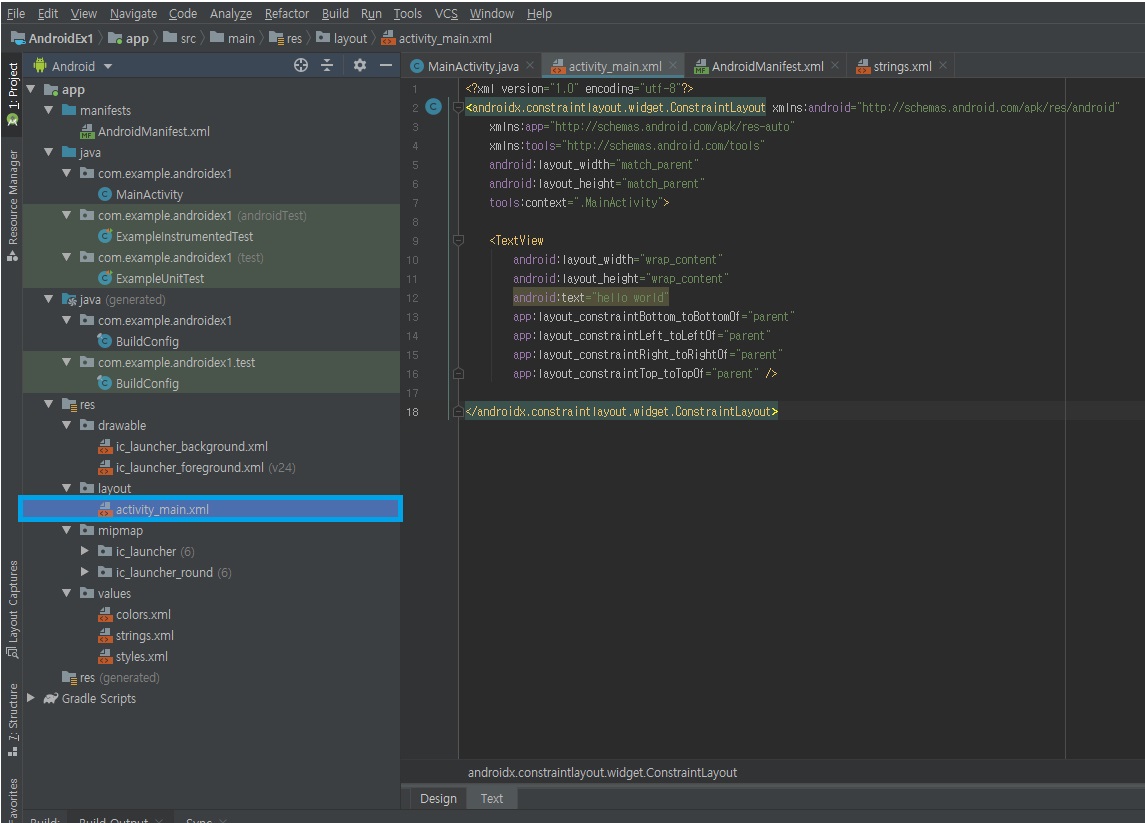The width and height of the screenshot is (1145, 823).
Task: Click the res folder breadcrumb
Action: (286, 38)
